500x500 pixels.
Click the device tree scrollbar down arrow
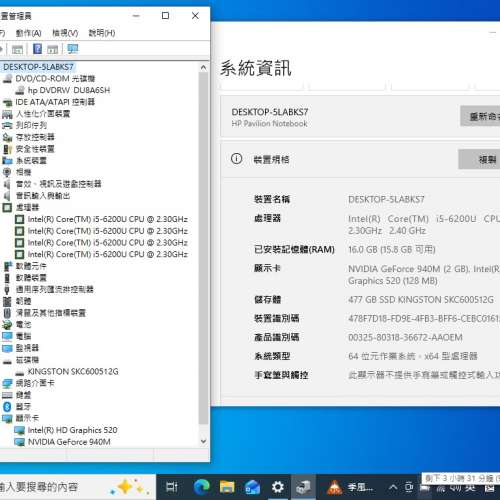click(203, 441)
